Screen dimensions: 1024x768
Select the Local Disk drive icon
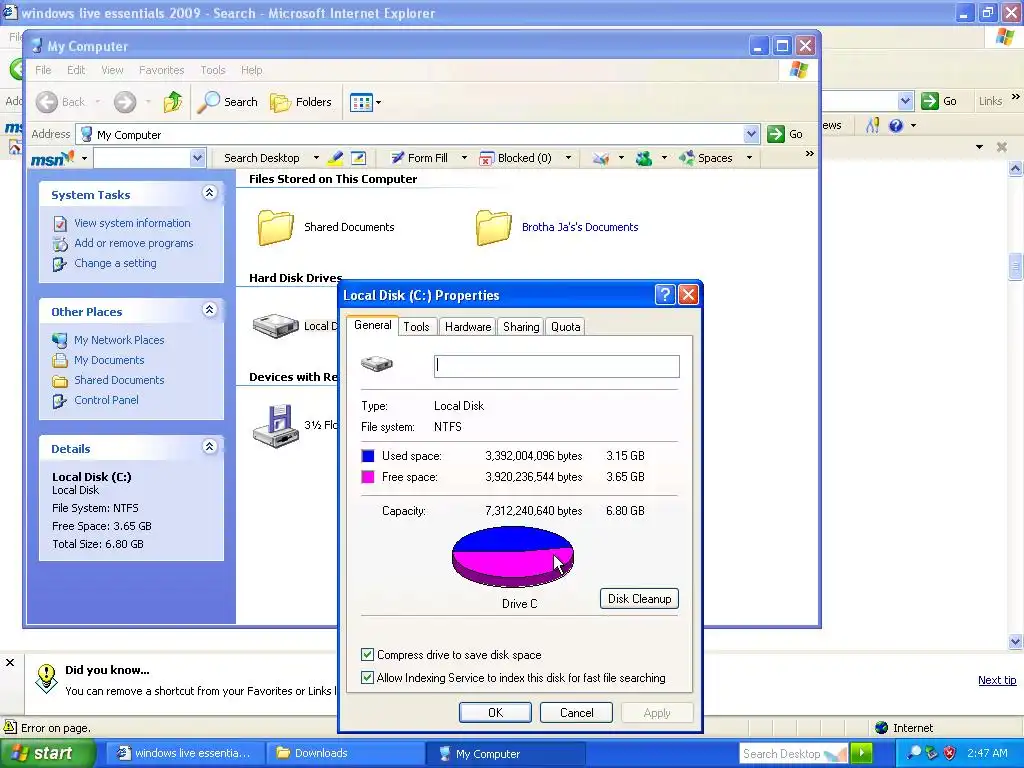pyautogui.click(x=276, y=326)
